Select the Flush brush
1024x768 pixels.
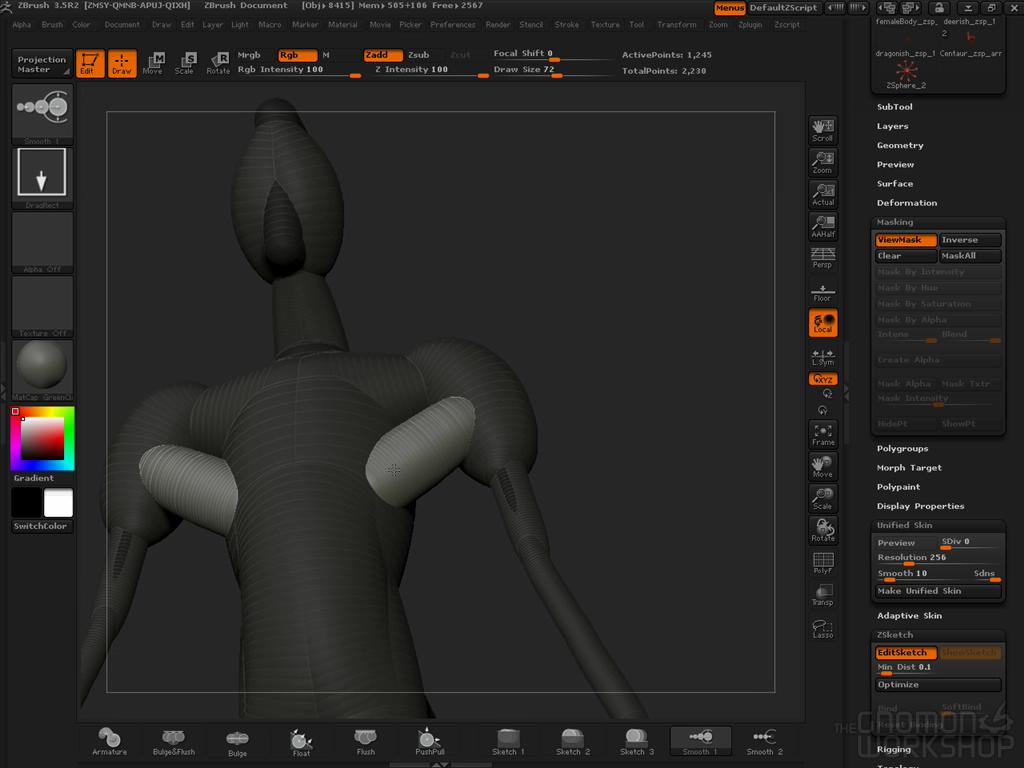tap(366, 742)
